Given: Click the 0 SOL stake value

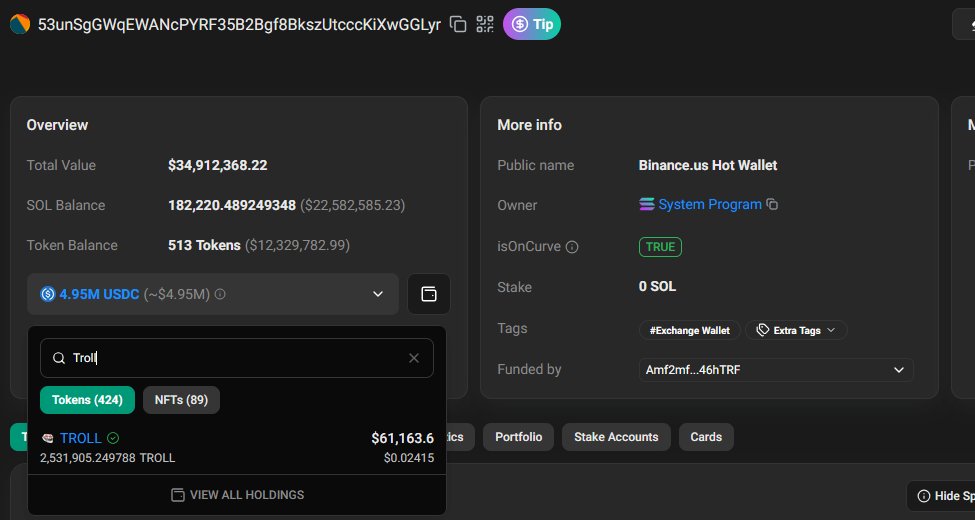Looking at the screenshot, I should pos(657,287).
